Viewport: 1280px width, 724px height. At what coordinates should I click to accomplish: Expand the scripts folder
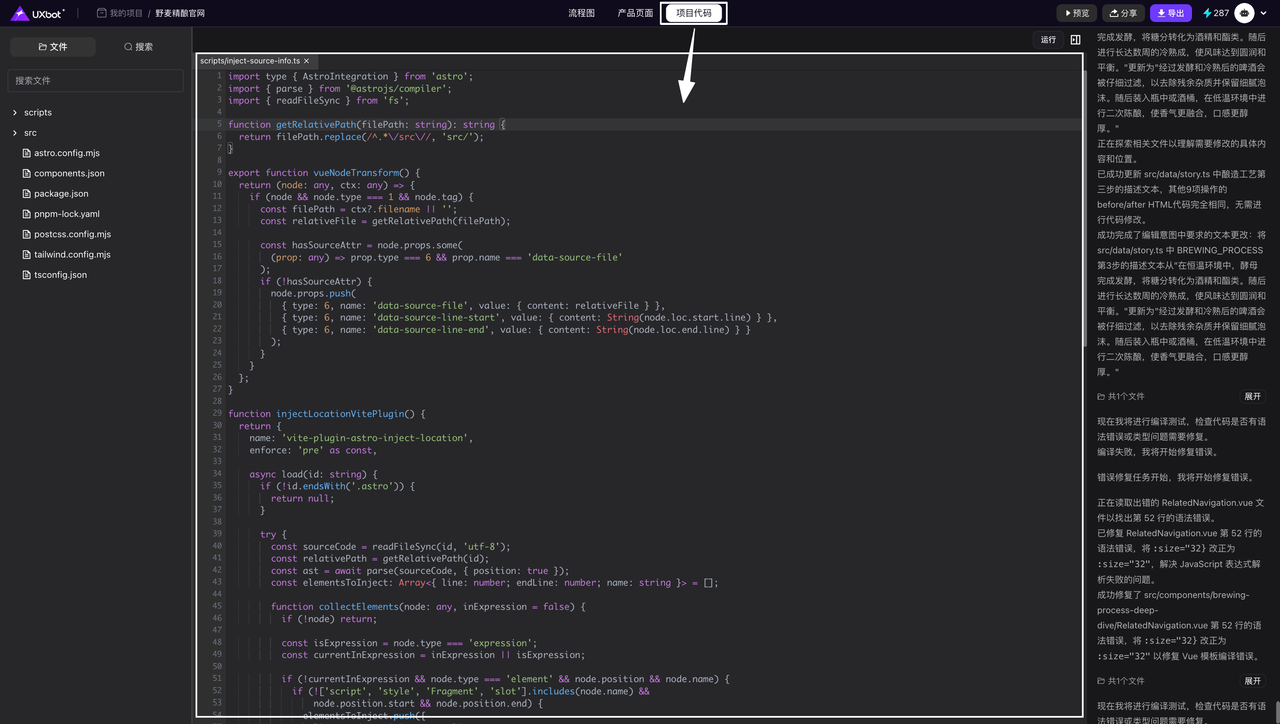(x=38, y=113)
